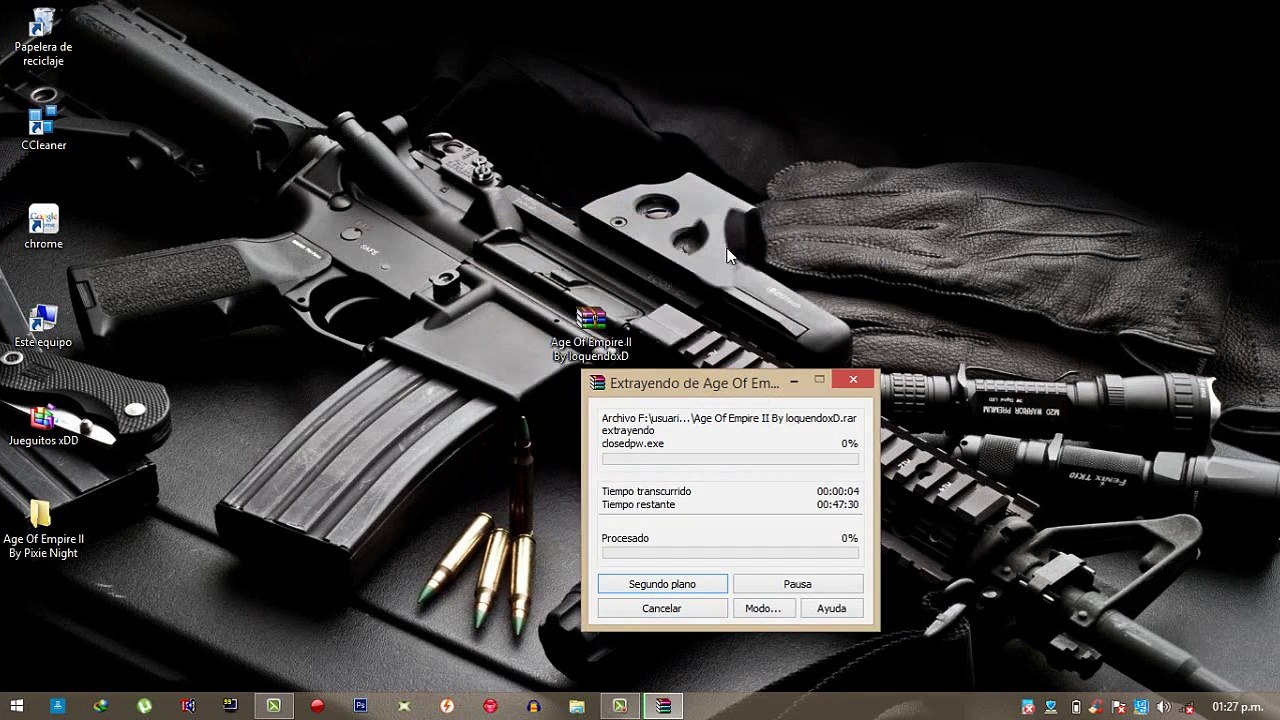Open the blue shield security tray icon
The width and height of the screenshot is (1280, 720).
point(1051,707)
